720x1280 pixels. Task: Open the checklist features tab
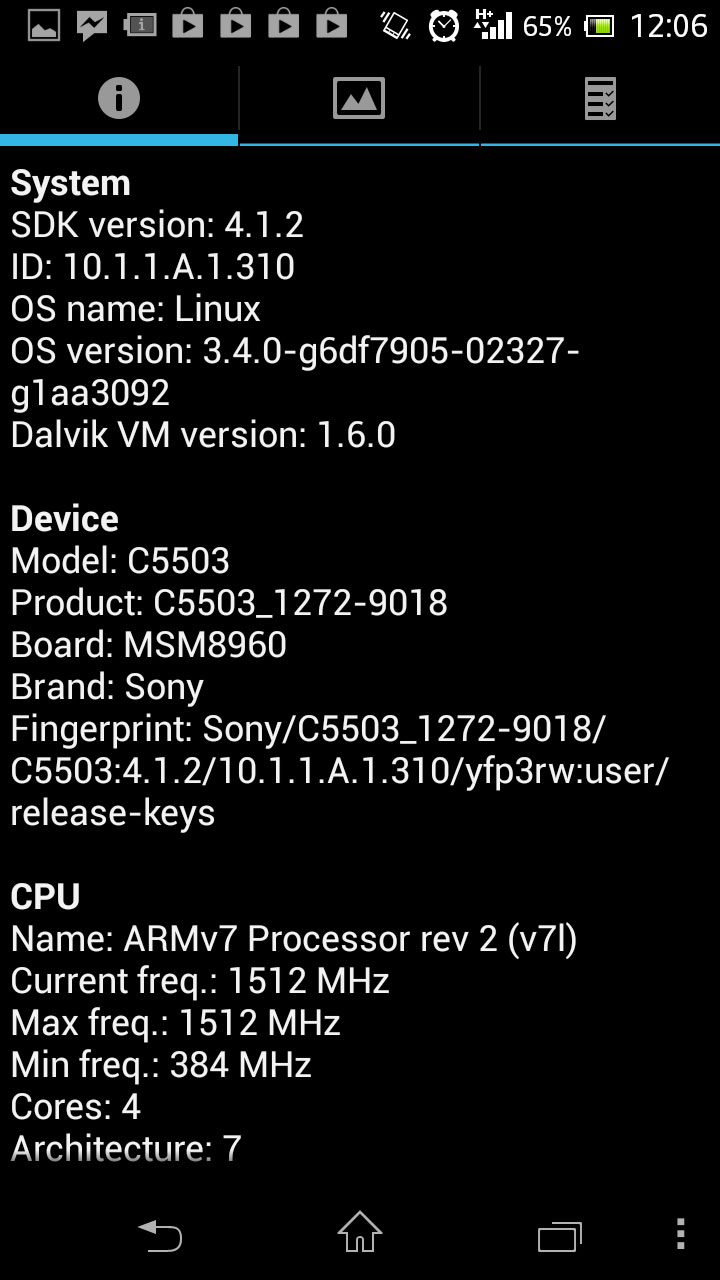coord(600,99)
